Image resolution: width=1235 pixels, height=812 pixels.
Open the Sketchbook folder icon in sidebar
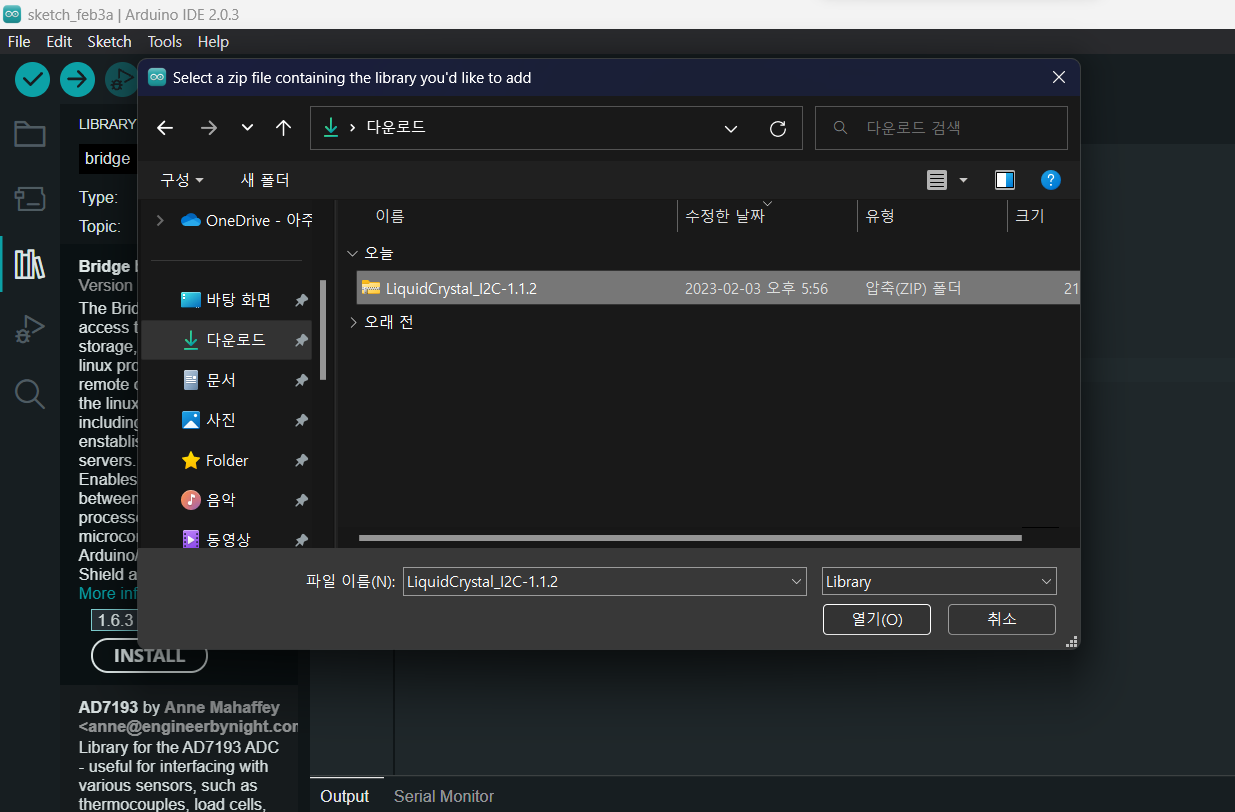[29, 134]
